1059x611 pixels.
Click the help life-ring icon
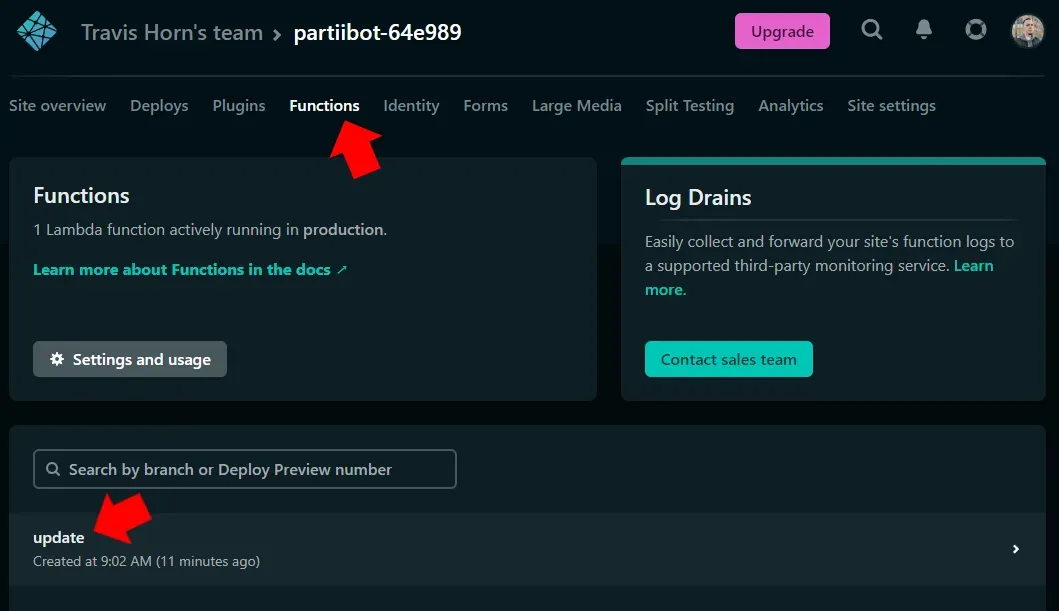975,30
